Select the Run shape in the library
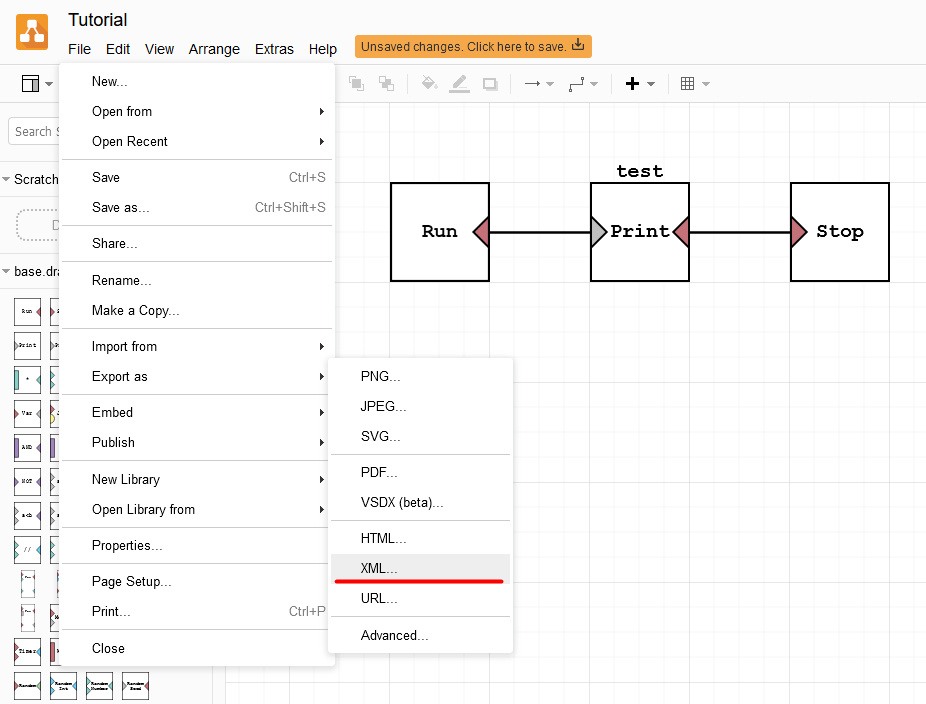Viewport: 926px width, 704px height. 27,312
